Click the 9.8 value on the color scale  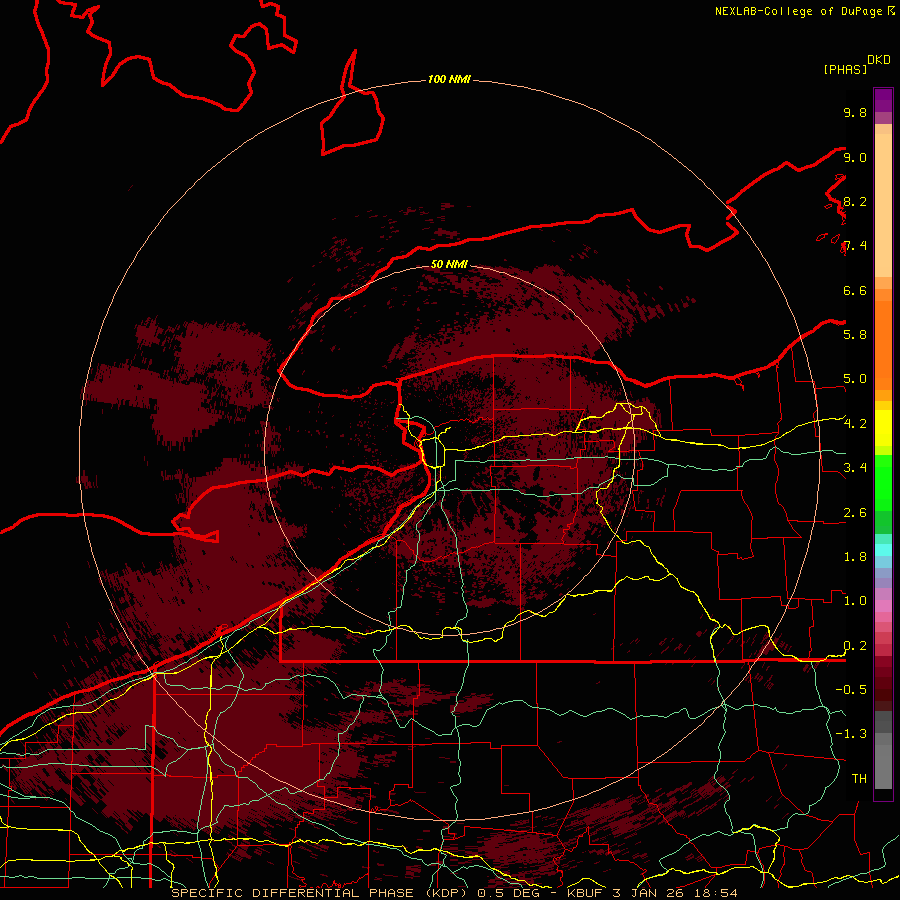855,112
